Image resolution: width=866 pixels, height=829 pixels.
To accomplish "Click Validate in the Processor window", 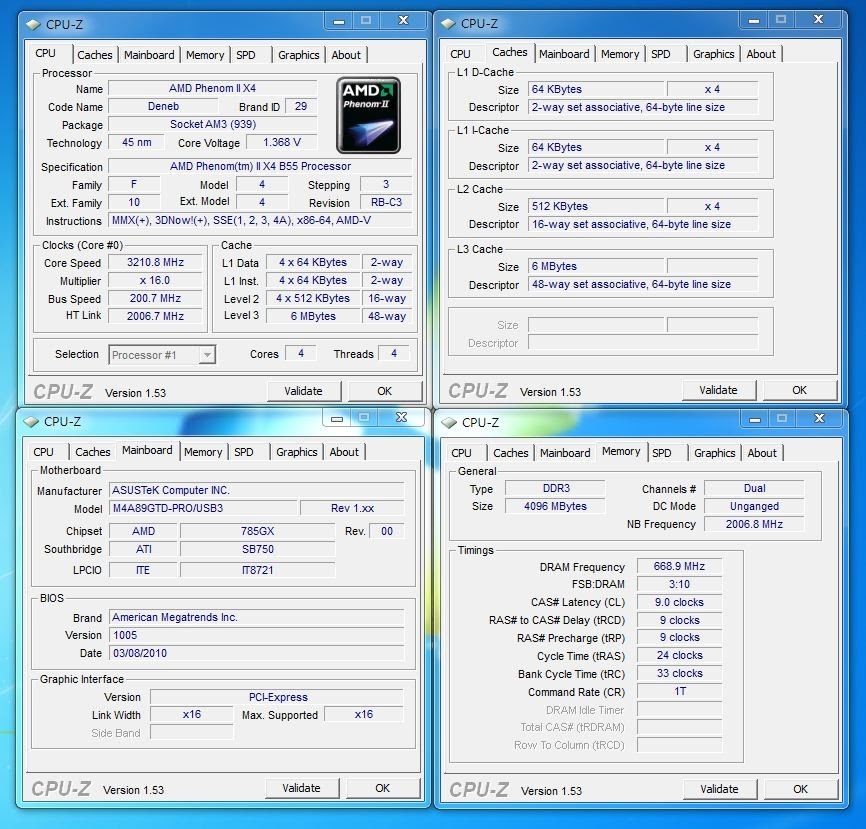I will pos(303,391).
